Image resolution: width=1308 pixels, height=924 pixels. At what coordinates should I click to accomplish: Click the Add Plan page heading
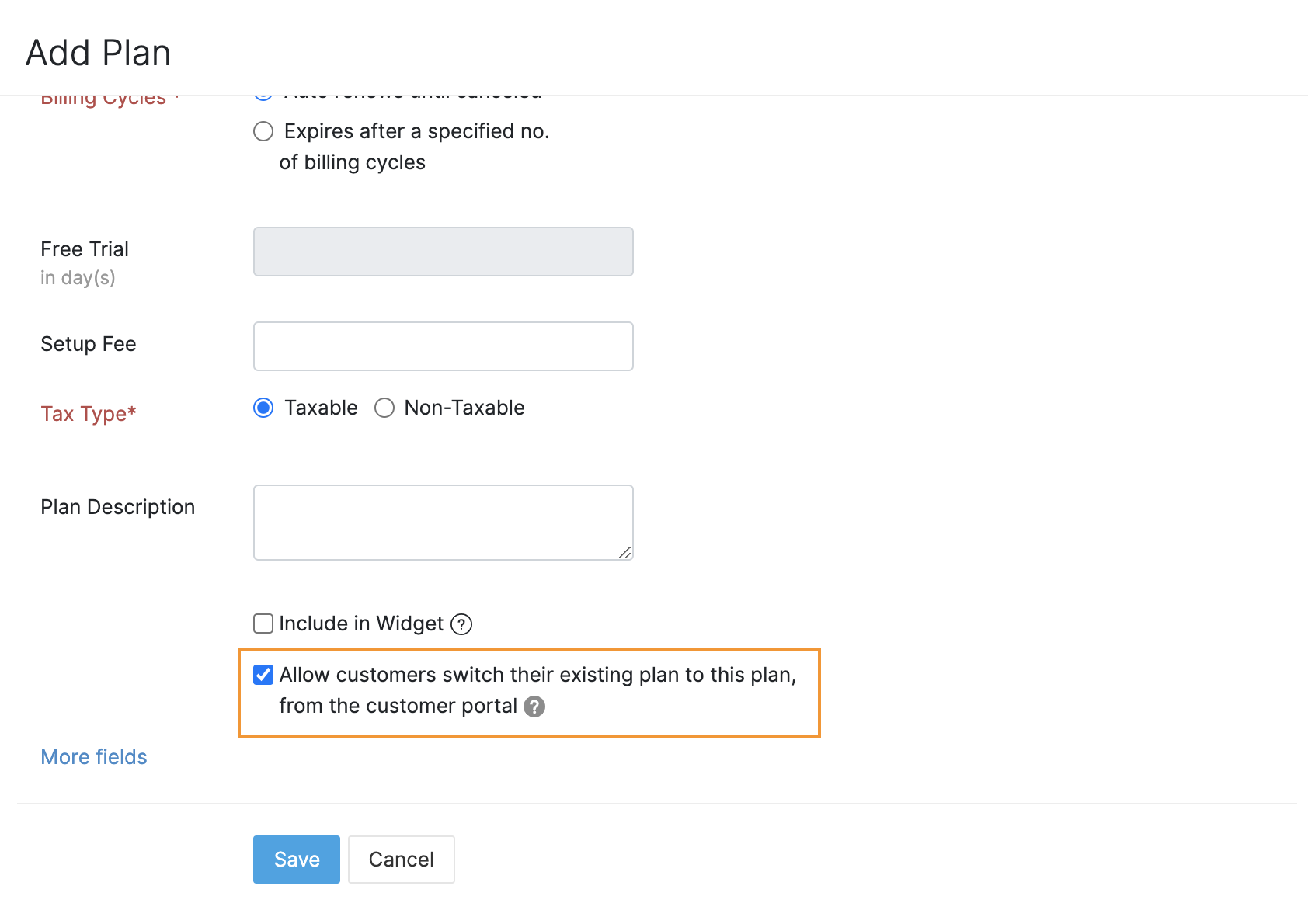98,52
